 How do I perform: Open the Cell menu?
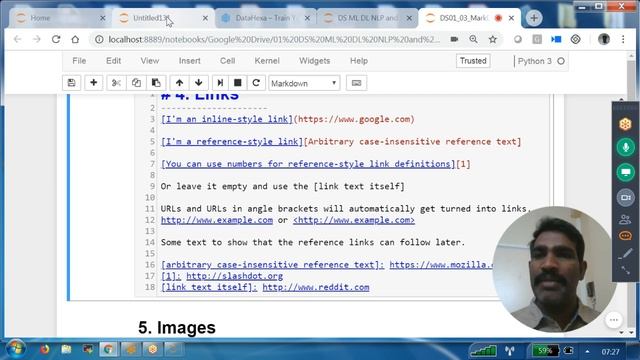coord(227,61)
